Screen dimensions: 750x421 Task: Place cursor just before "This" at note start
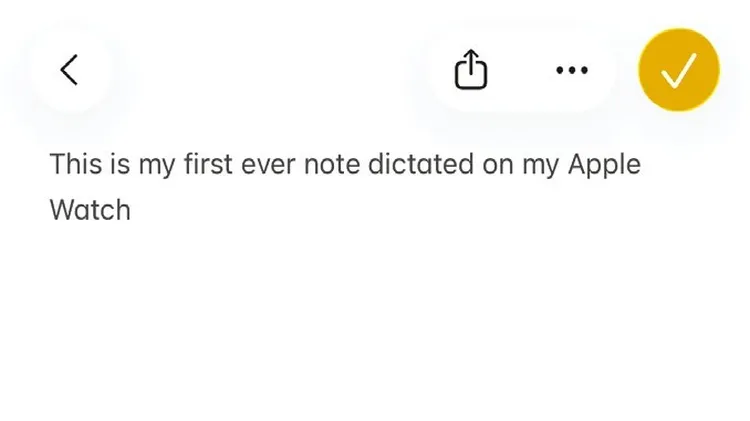(x=50, y=164)
